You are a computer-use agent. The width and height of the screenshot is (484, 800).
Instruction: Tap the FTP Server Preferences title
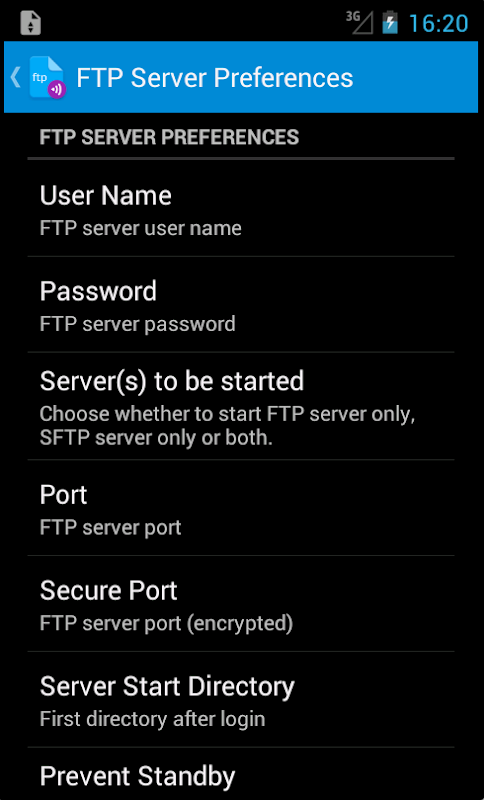point(215,78)
